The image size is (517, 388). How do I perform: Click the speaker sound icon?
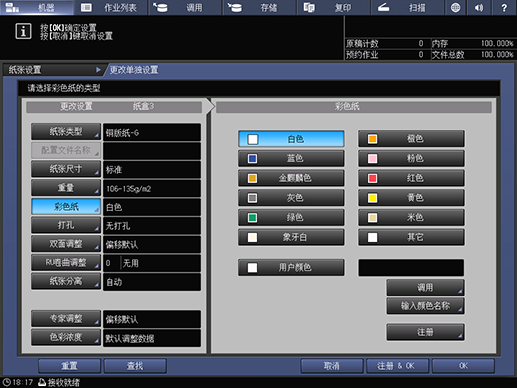point(479,7)
